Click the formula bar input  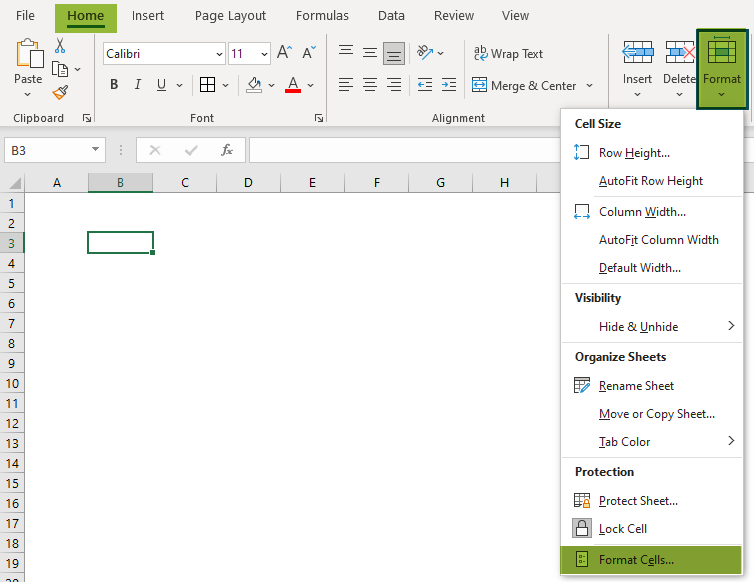(405, 150)
